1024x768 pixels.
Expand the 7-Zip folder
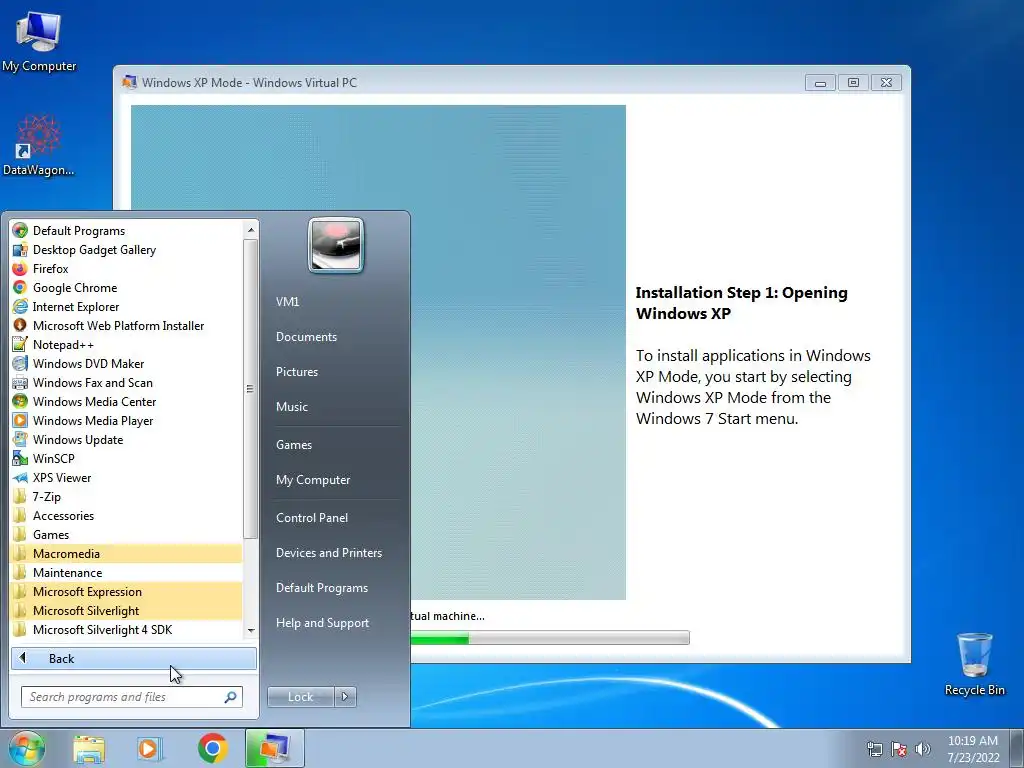click(x=127, y=496)
